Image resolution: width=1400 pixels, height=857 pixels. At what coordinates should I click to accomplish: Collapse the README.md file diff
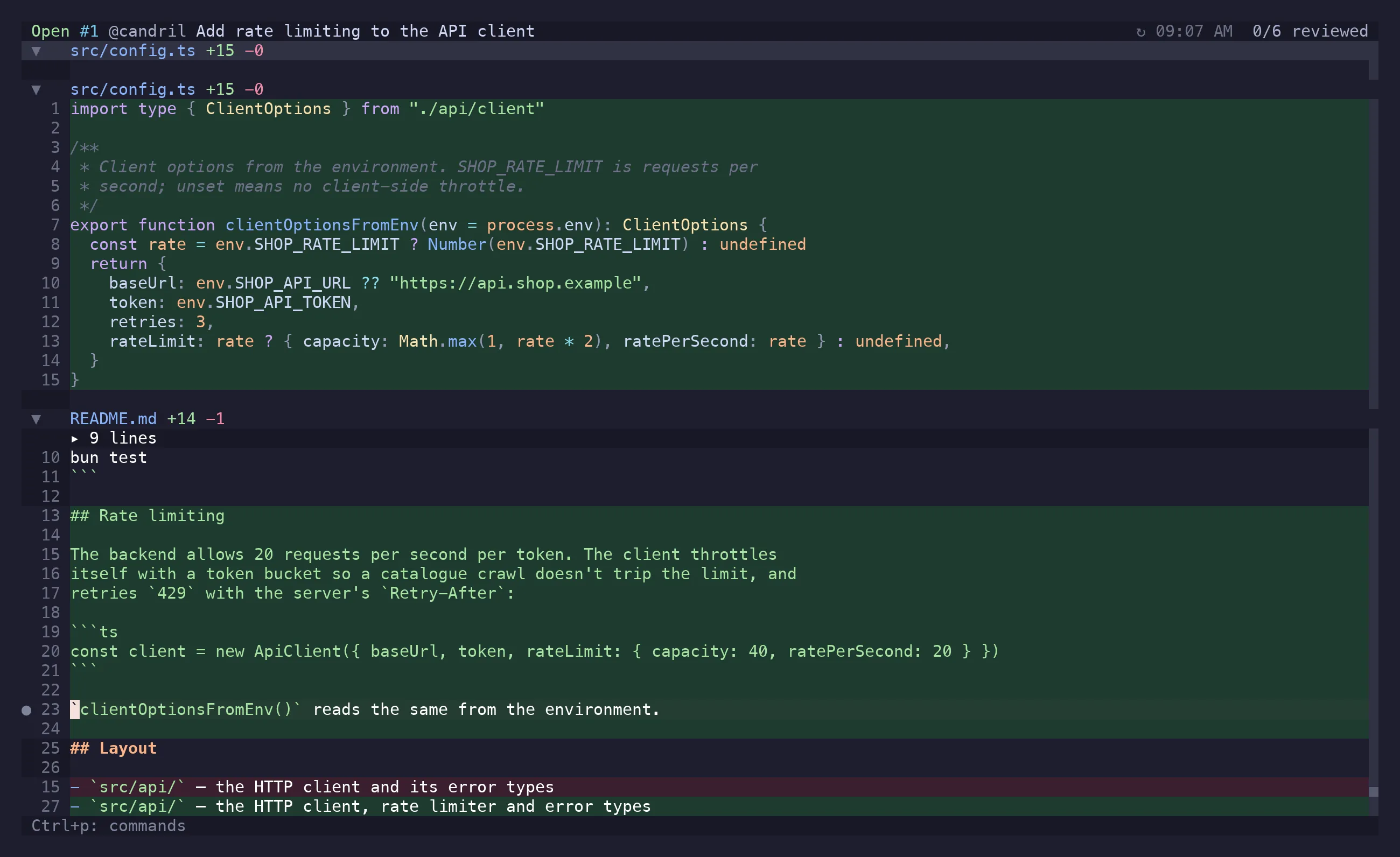[x=37, y=419]
